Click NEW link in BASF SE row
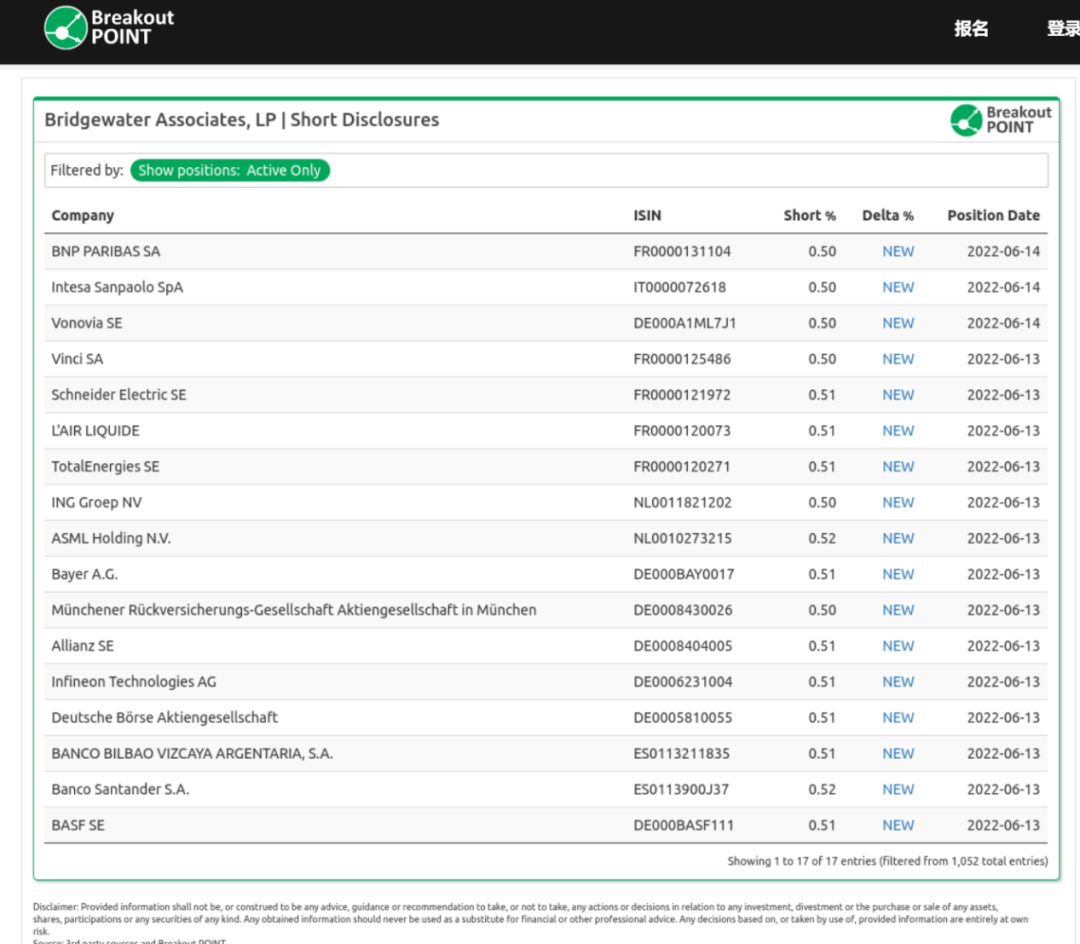Screen dimensions: 1080x944 point(897,825)
